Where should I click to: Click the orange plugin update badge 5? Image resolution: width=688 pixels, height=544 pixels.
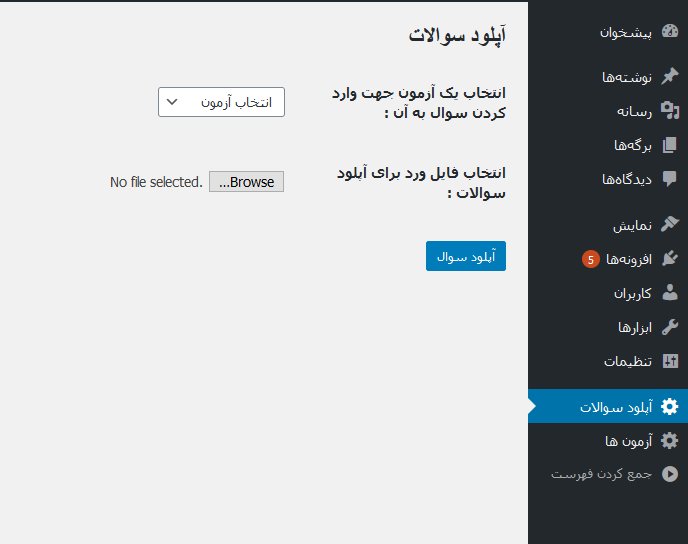tap(591, 259)
